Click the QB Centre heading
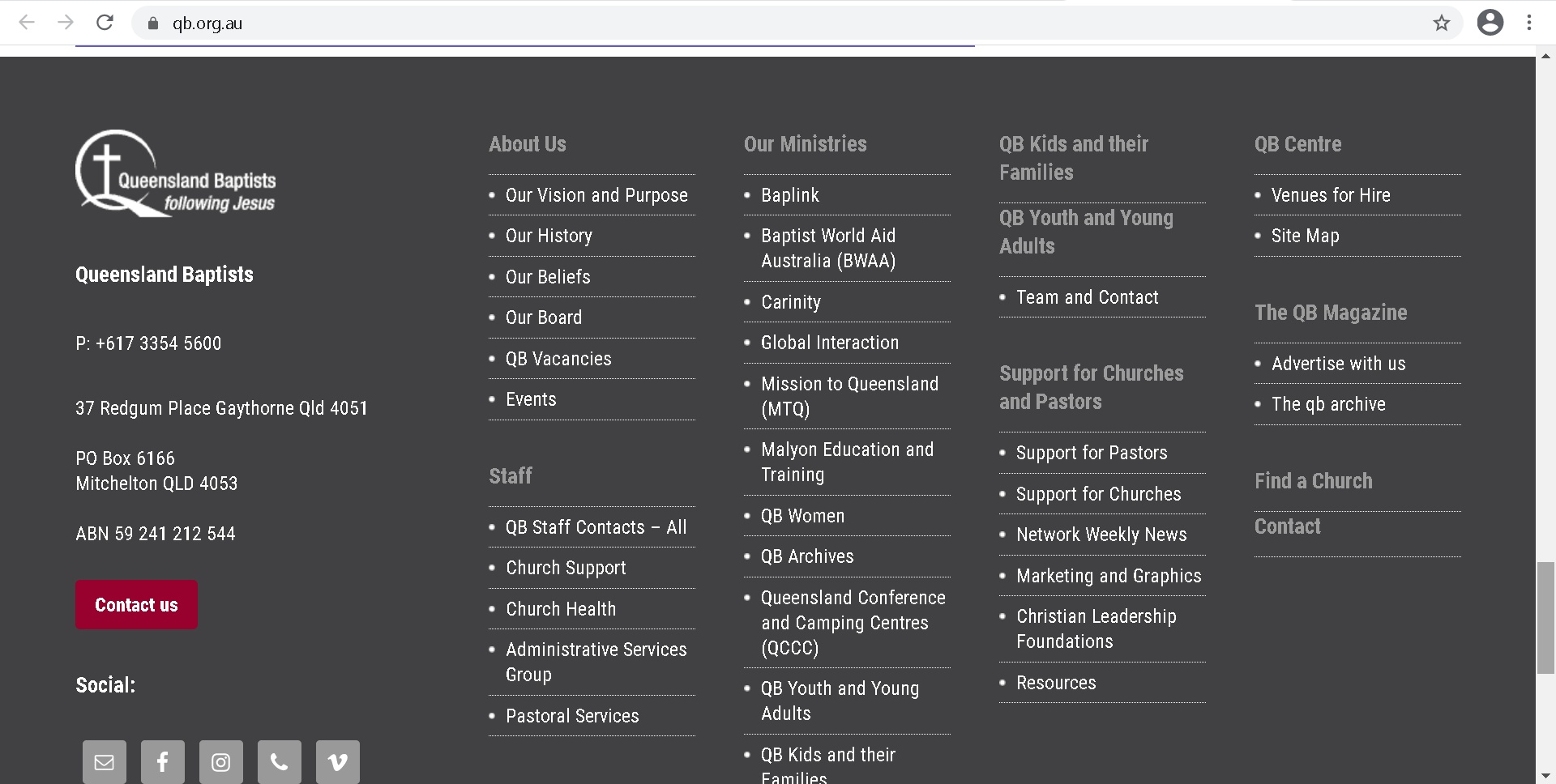 pos(1297,144)
